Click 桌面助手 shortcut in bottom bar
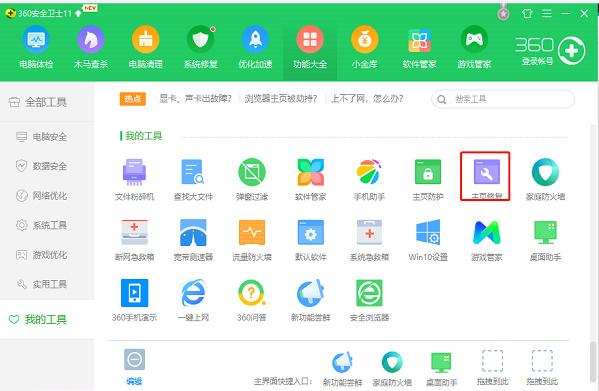 pos(442,369)
